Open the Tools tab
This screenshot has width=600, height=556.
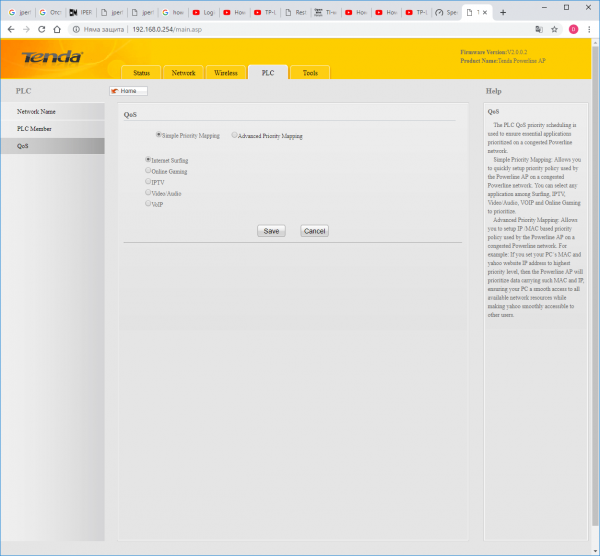[x=310, y=73]
